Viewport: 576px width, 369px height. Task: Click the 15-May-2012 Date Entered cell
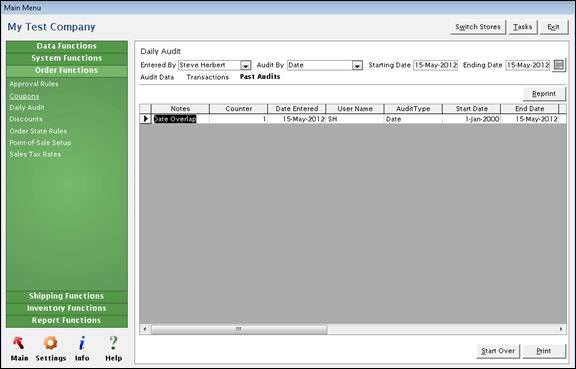297,119
